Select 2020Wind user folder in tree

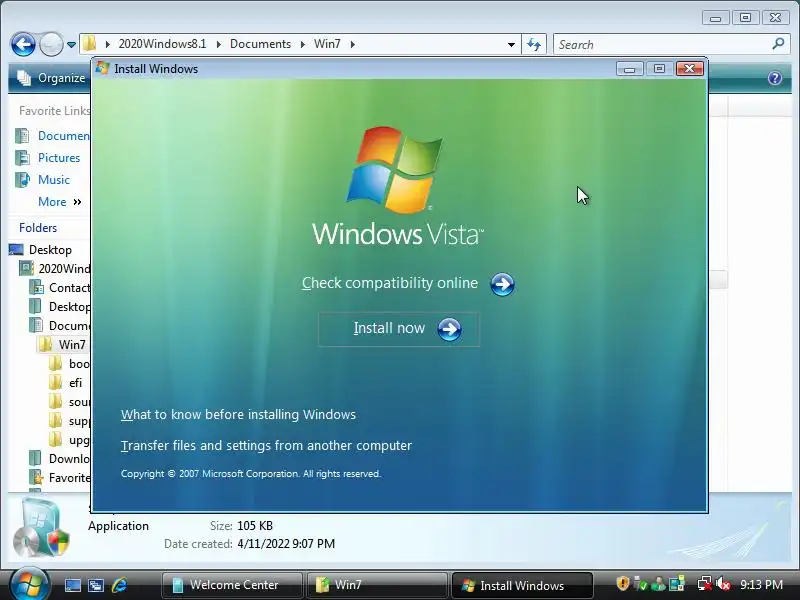(55, 268)
